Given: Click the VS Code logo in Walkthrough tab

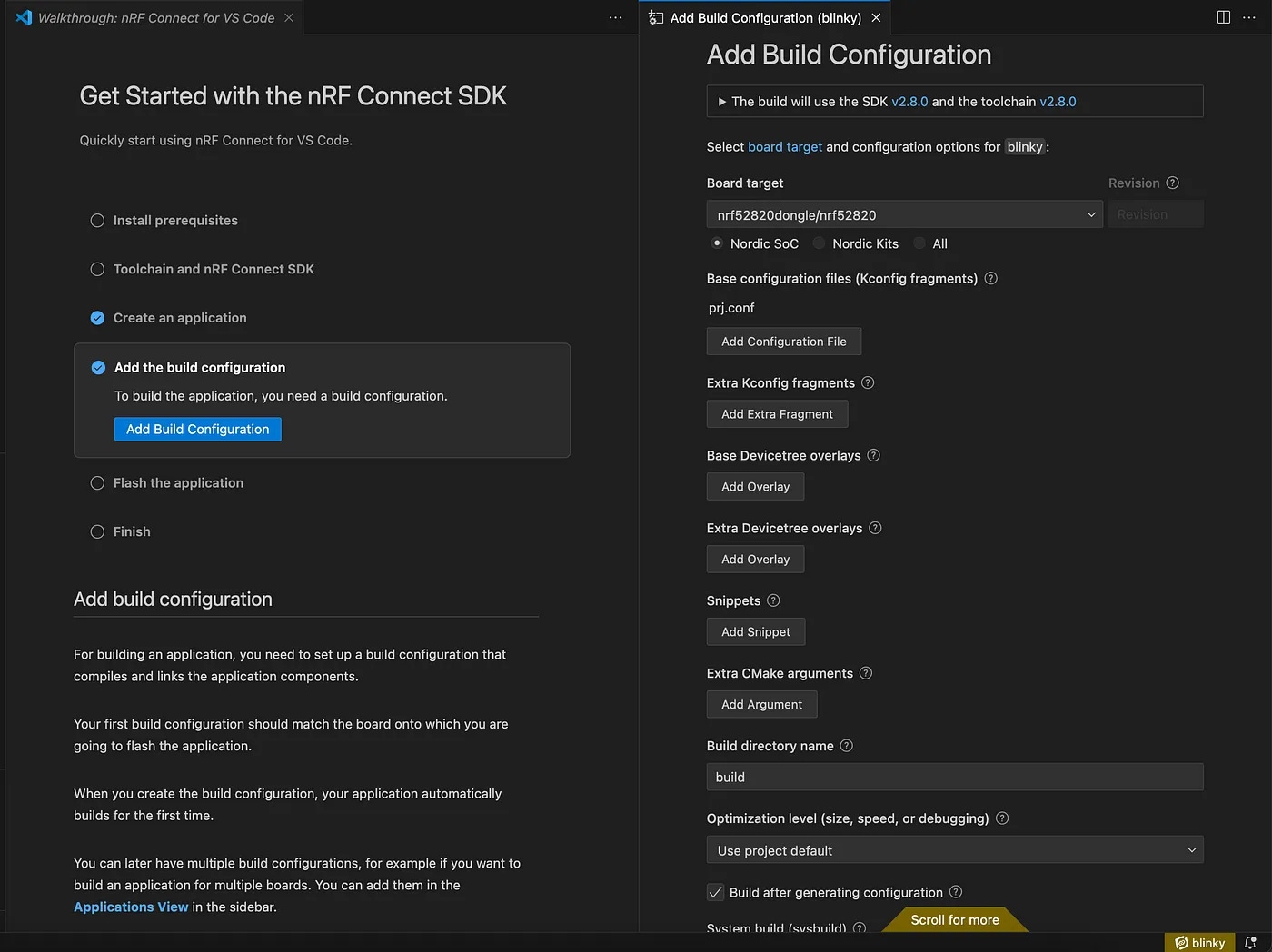Looking at the screenshot, I should (24, 17).
